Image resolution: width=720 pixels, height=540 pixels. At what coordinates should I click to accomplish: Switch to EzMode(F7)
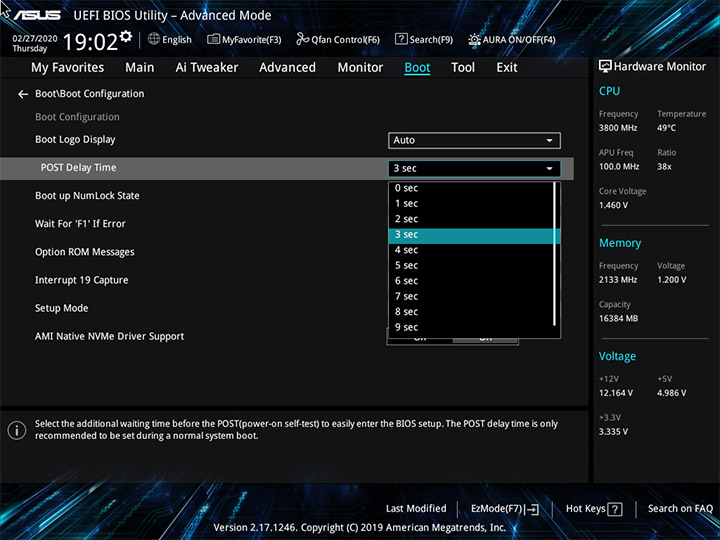[505, 509]
